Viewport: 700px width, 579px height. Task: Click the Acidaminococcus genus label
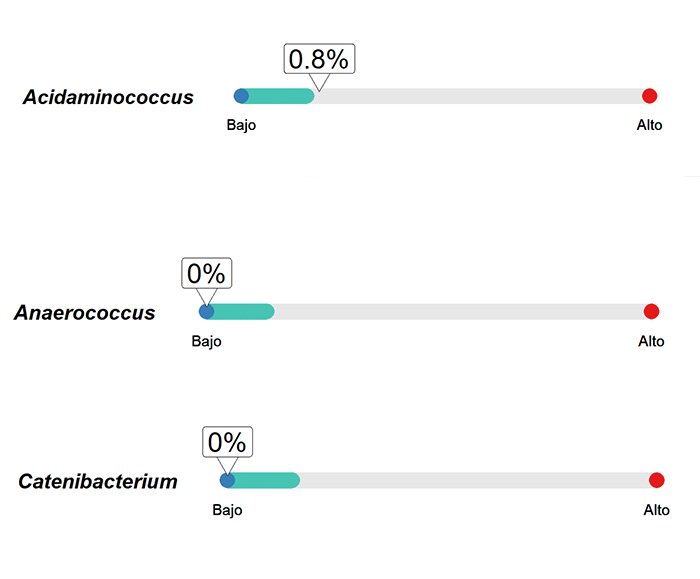pyautogui.click(x=108, y=97)
